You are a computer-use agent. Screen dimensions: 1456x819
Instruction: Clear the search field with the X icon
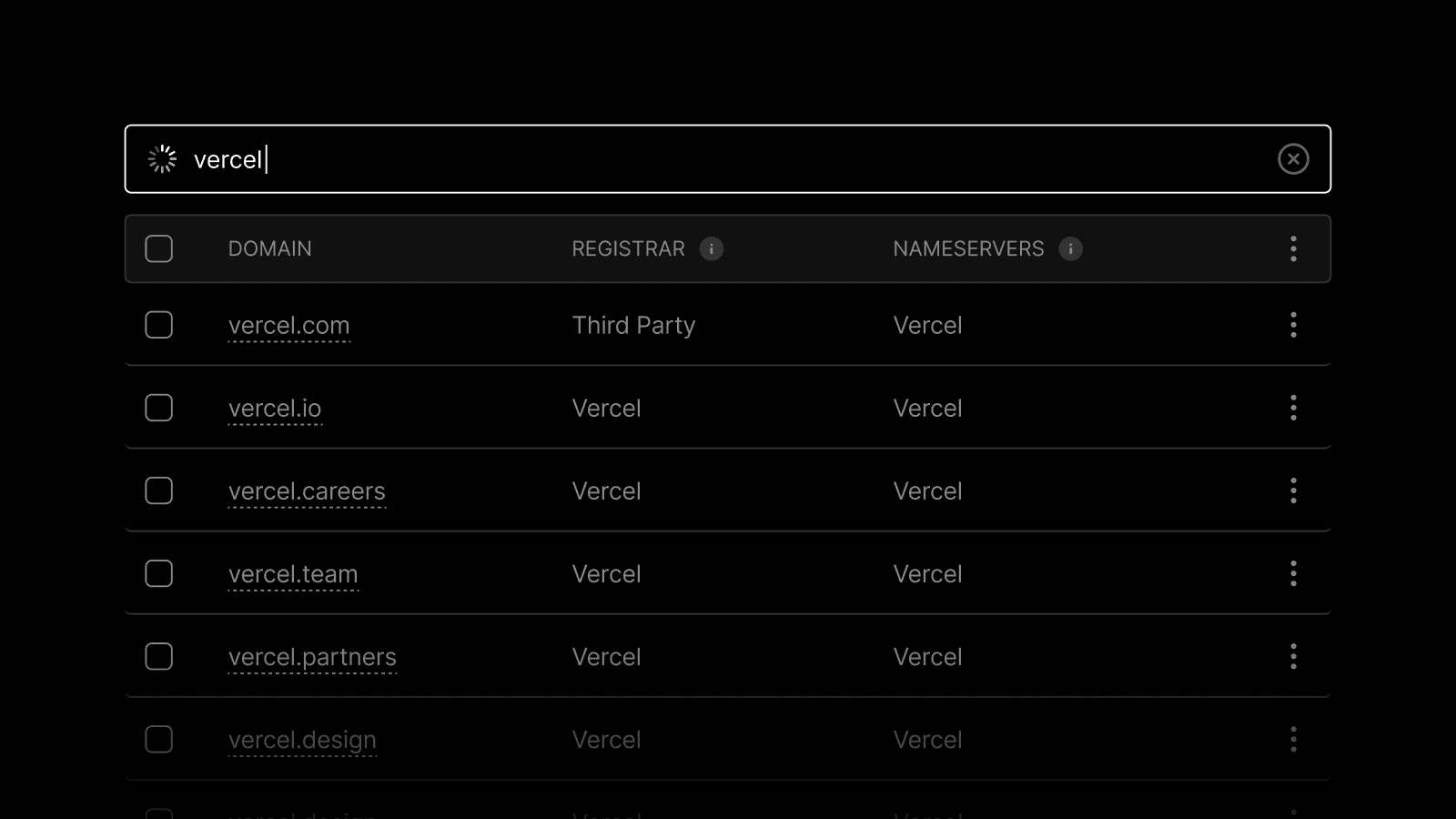click(x=1293, y=158)
